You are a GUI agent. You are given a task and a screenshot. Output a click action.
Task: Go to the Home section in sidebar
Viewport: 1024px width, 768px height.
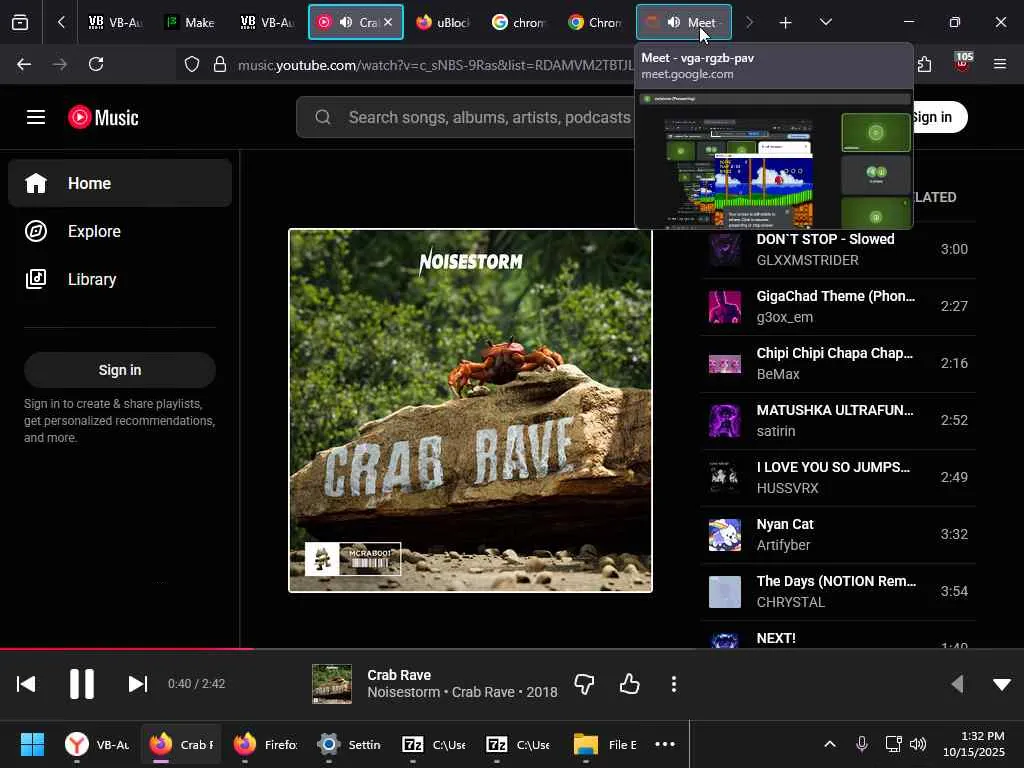pos(120,184)
